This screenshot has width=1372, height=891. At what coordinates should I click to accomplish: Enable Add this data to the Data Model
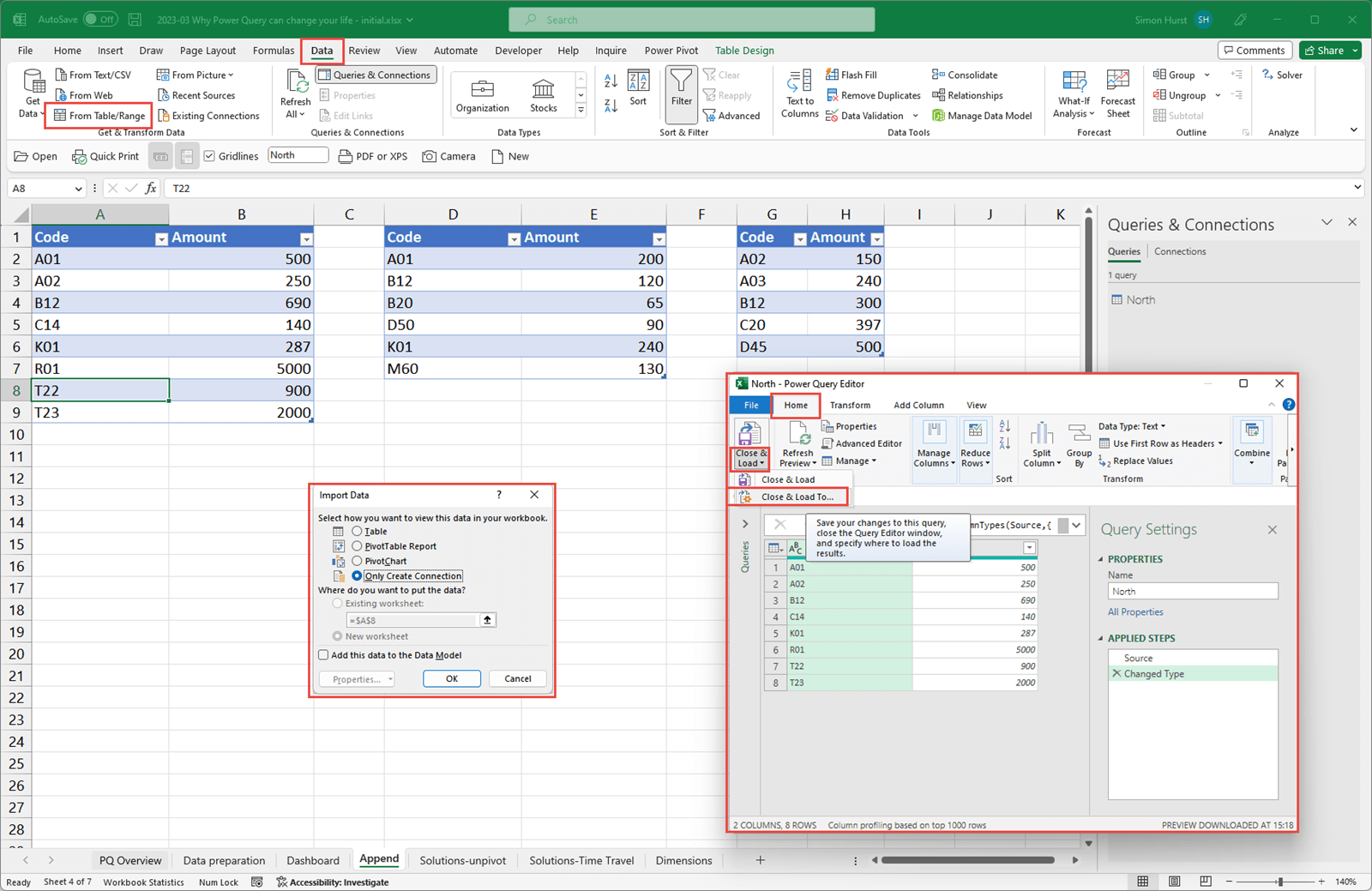click(x=323, y=654)
